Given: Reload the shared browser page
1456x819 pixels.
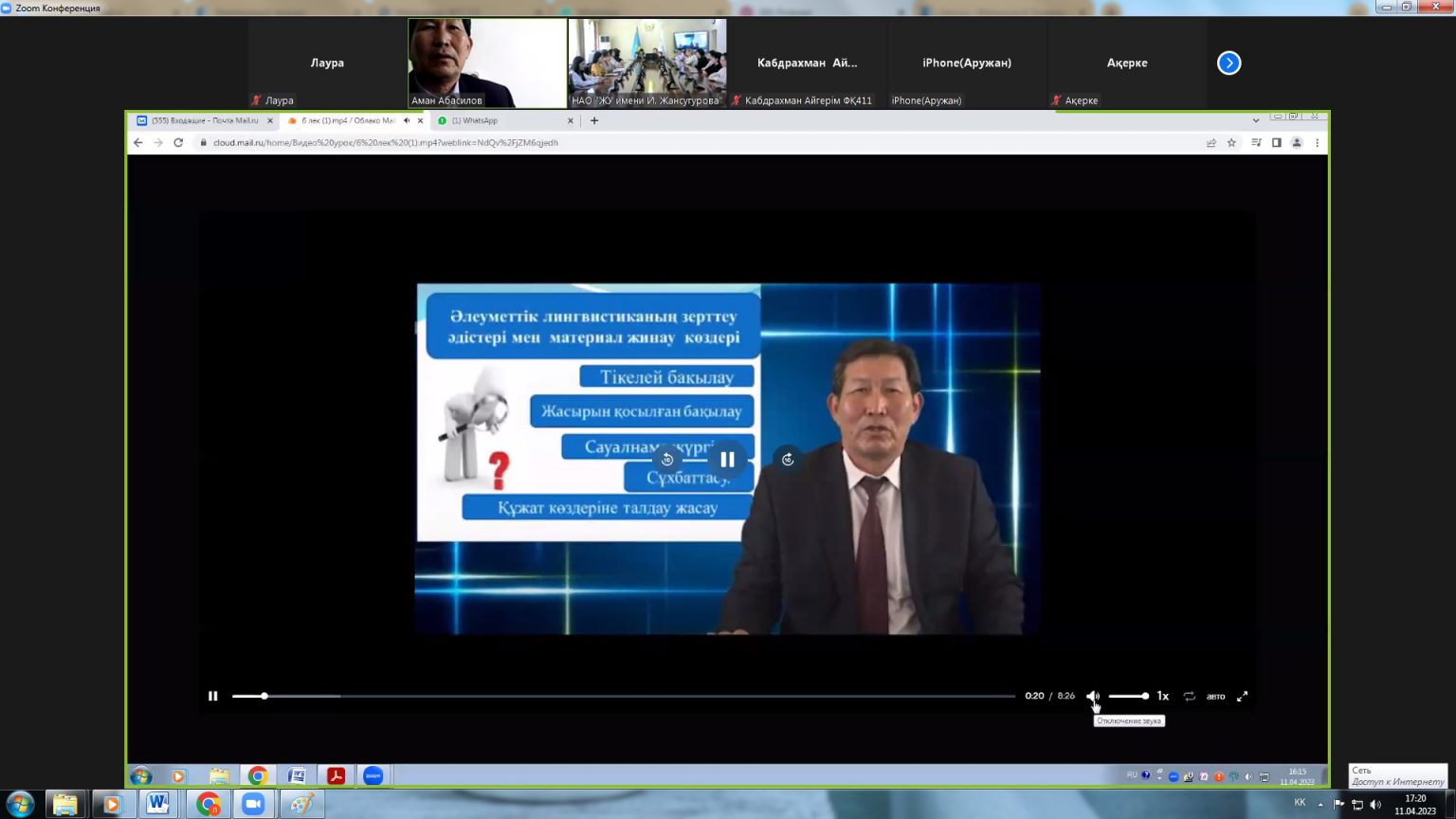Looking at the screenshot, I should [178, 143].
